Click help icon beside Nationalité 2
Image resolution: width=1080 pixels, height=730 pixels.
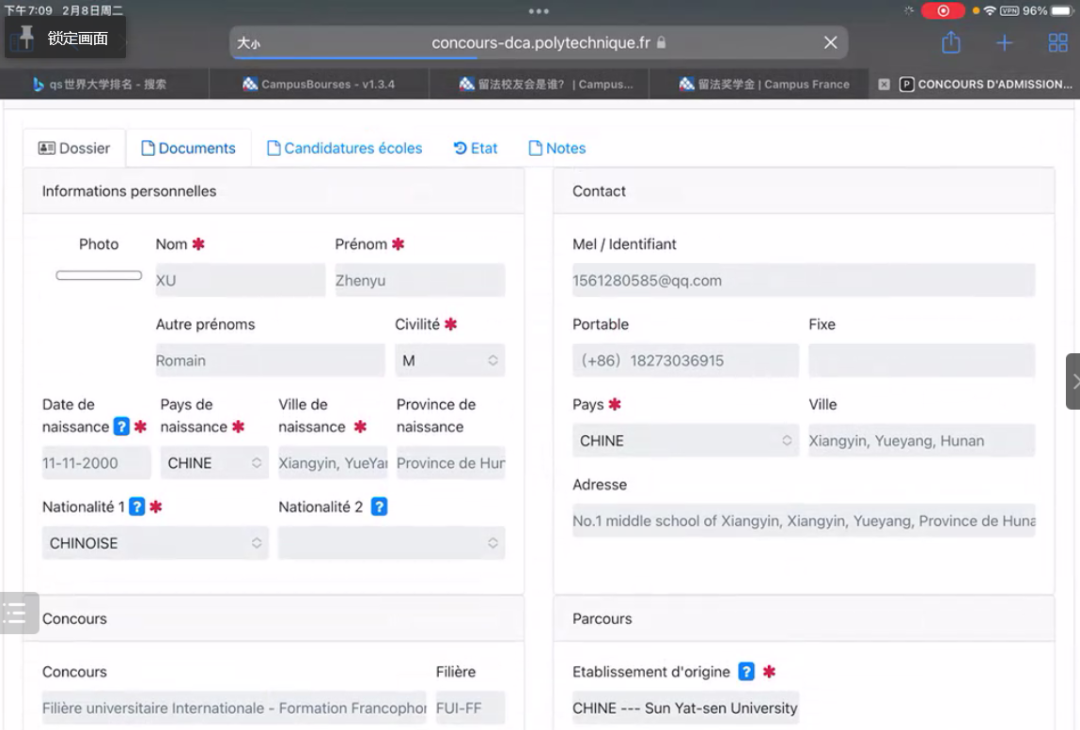(x=379, y=507)
